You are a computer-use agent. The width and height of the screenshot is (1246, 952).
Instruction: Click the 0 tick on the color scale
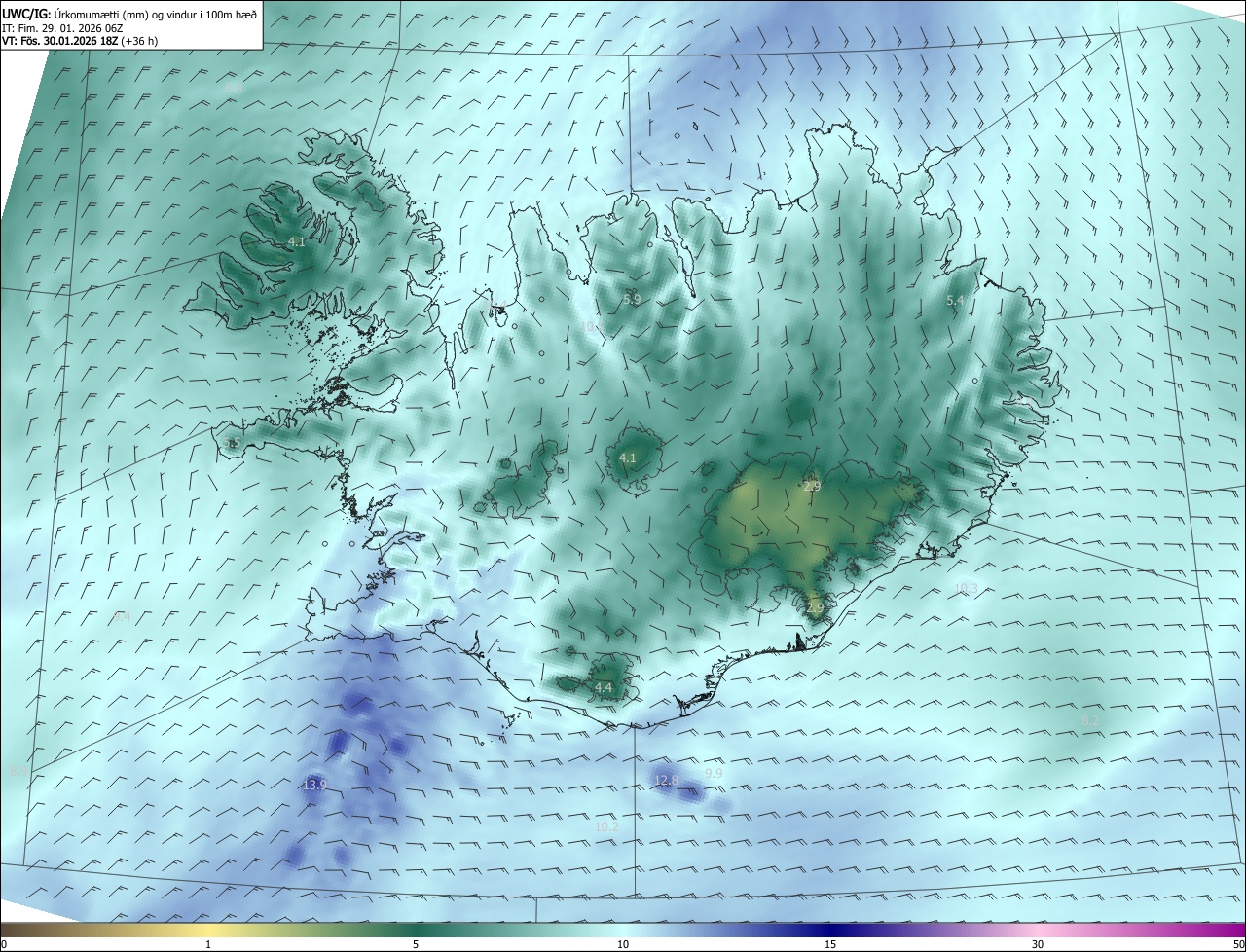tap(4, 944)
